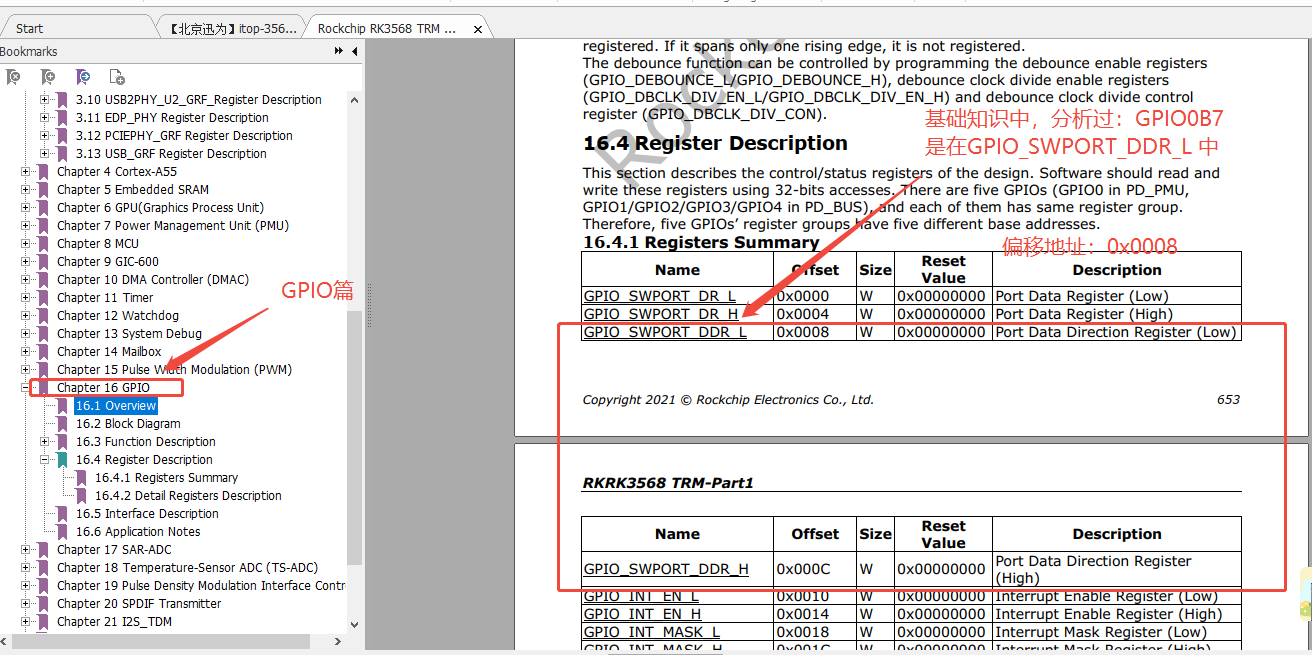Follow the GPIO_SWPORT_DR_H register link
This screenshot has height=655, width=1312.
coord(661,314)
